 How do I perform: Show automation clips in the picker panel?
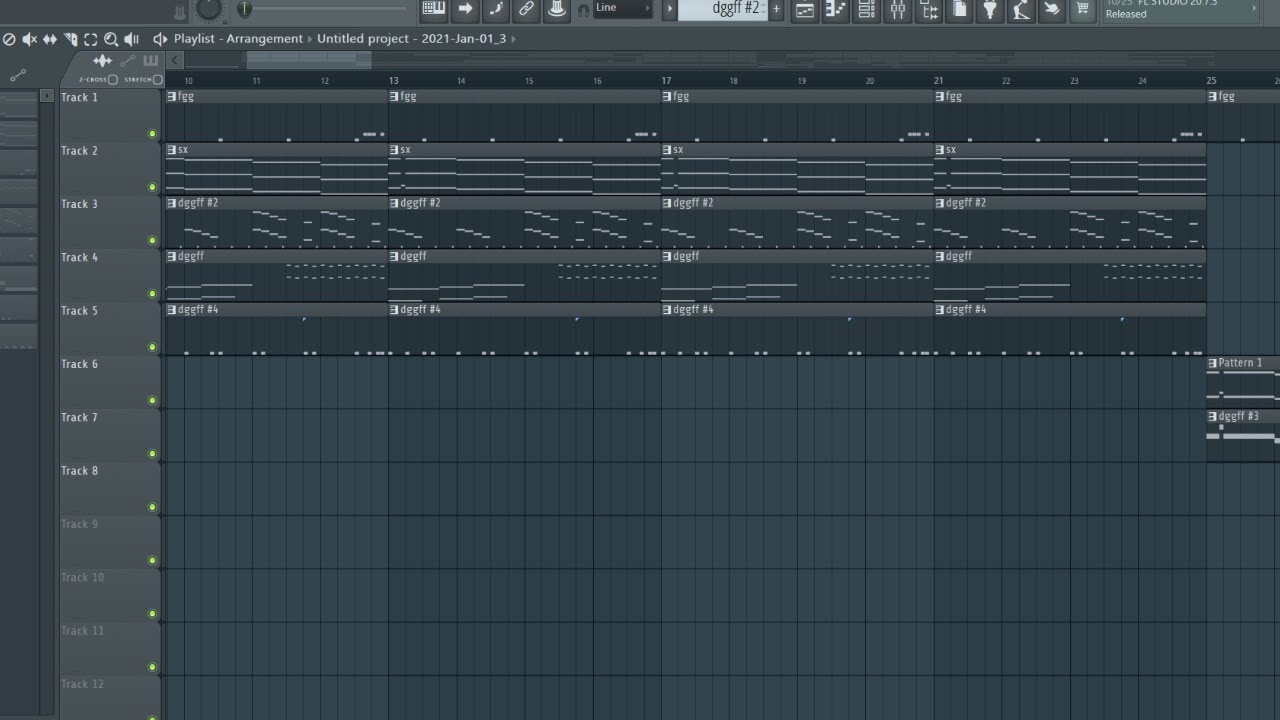128,61
